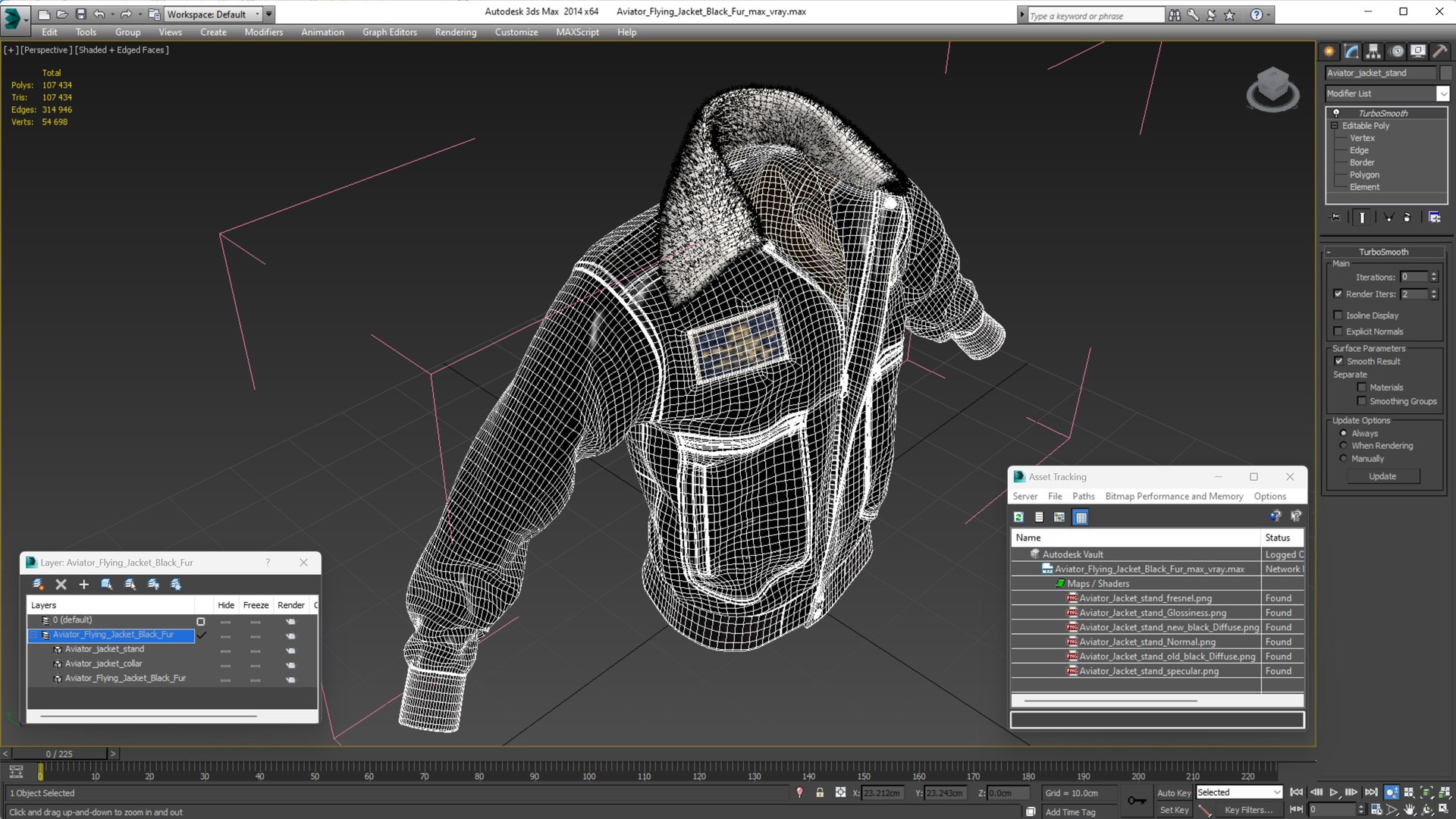The height and width of the screenshot is (819, 1456).
Task: Select the Pan View hand tool
Action: coord(1409,810)
